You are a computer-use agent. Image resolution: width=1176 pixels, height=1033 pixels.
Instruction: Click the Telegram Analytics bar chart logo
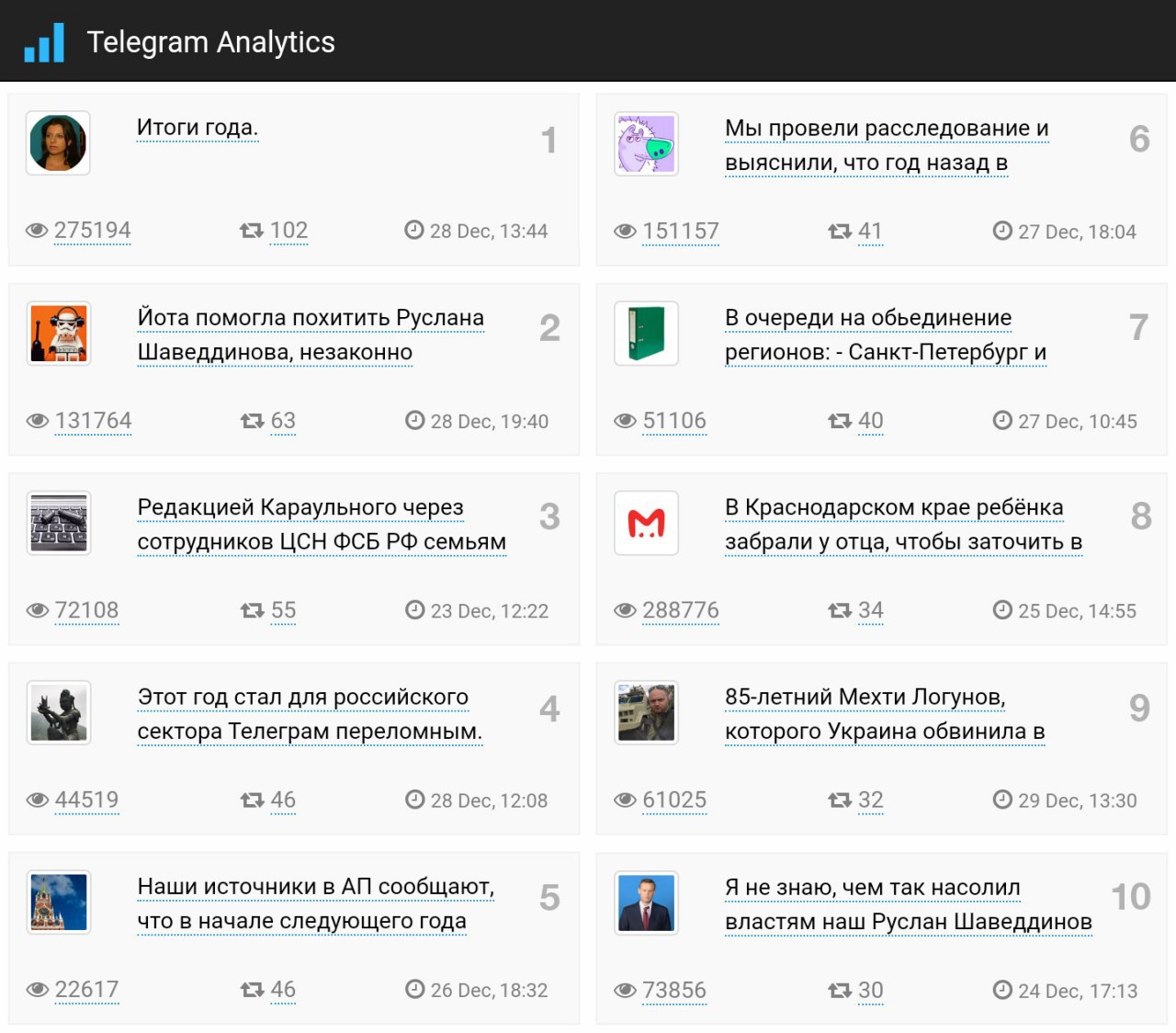tap(44, 42)
